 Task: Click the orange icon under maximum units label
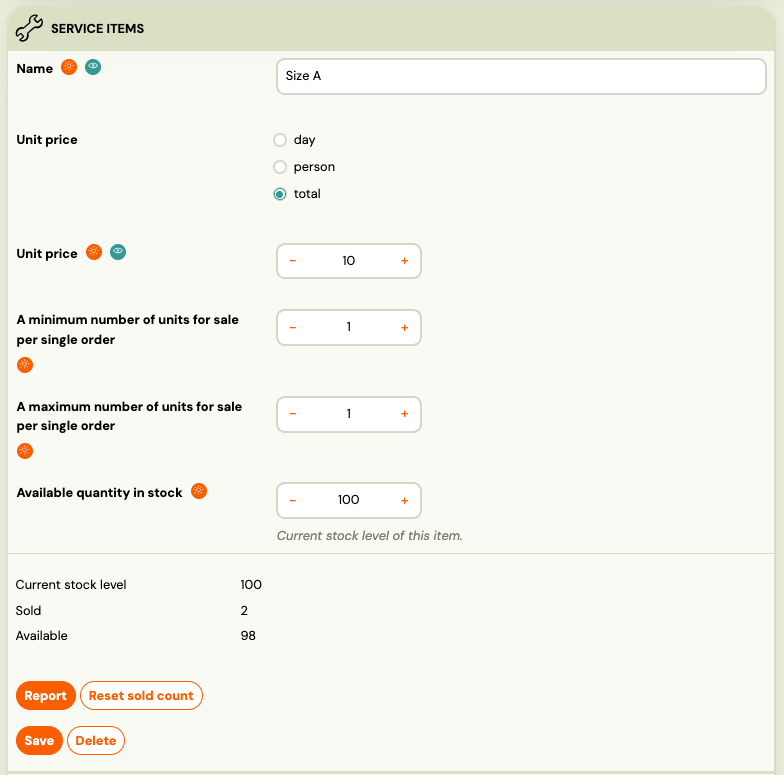(x=25, y=451)
